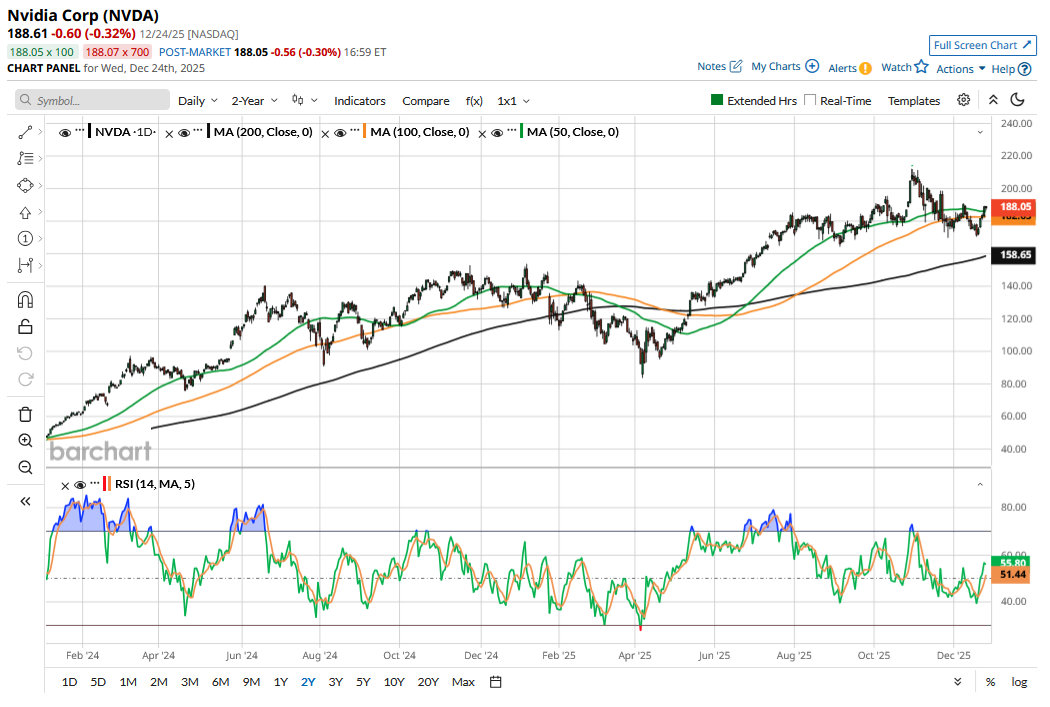Screen dimensions: 1050x707
Task: Open the Indicators menu
Action: click(359, 101)
